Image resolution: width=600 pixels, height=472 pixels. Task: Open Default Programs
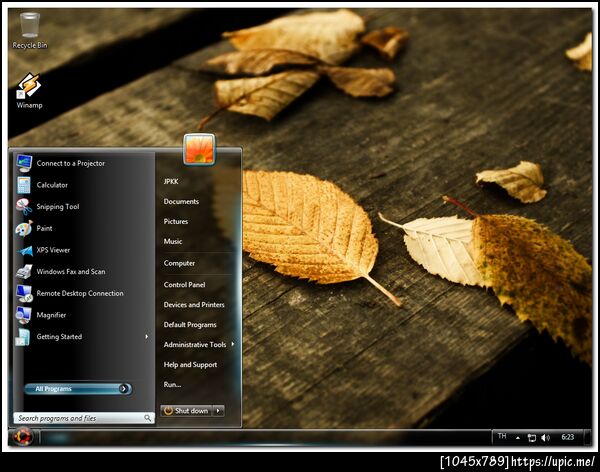pyautogui.click(x=190, y=325)
